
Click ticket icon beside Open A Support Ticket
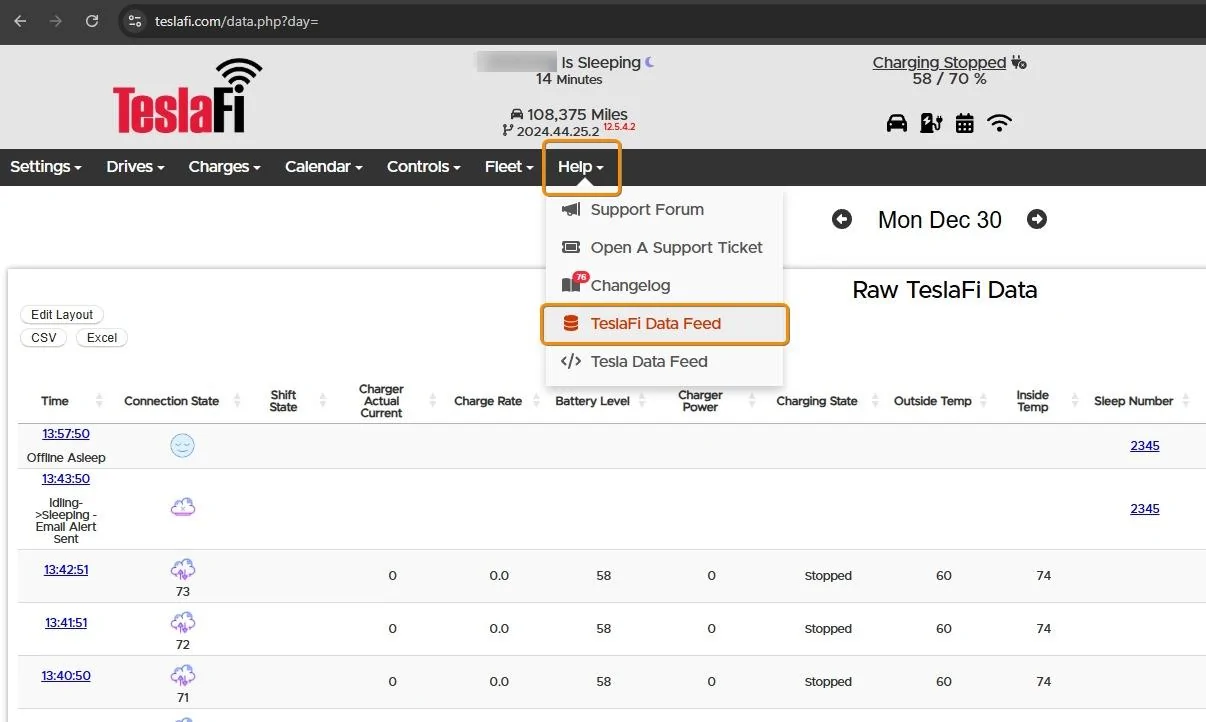coord(571,247)
